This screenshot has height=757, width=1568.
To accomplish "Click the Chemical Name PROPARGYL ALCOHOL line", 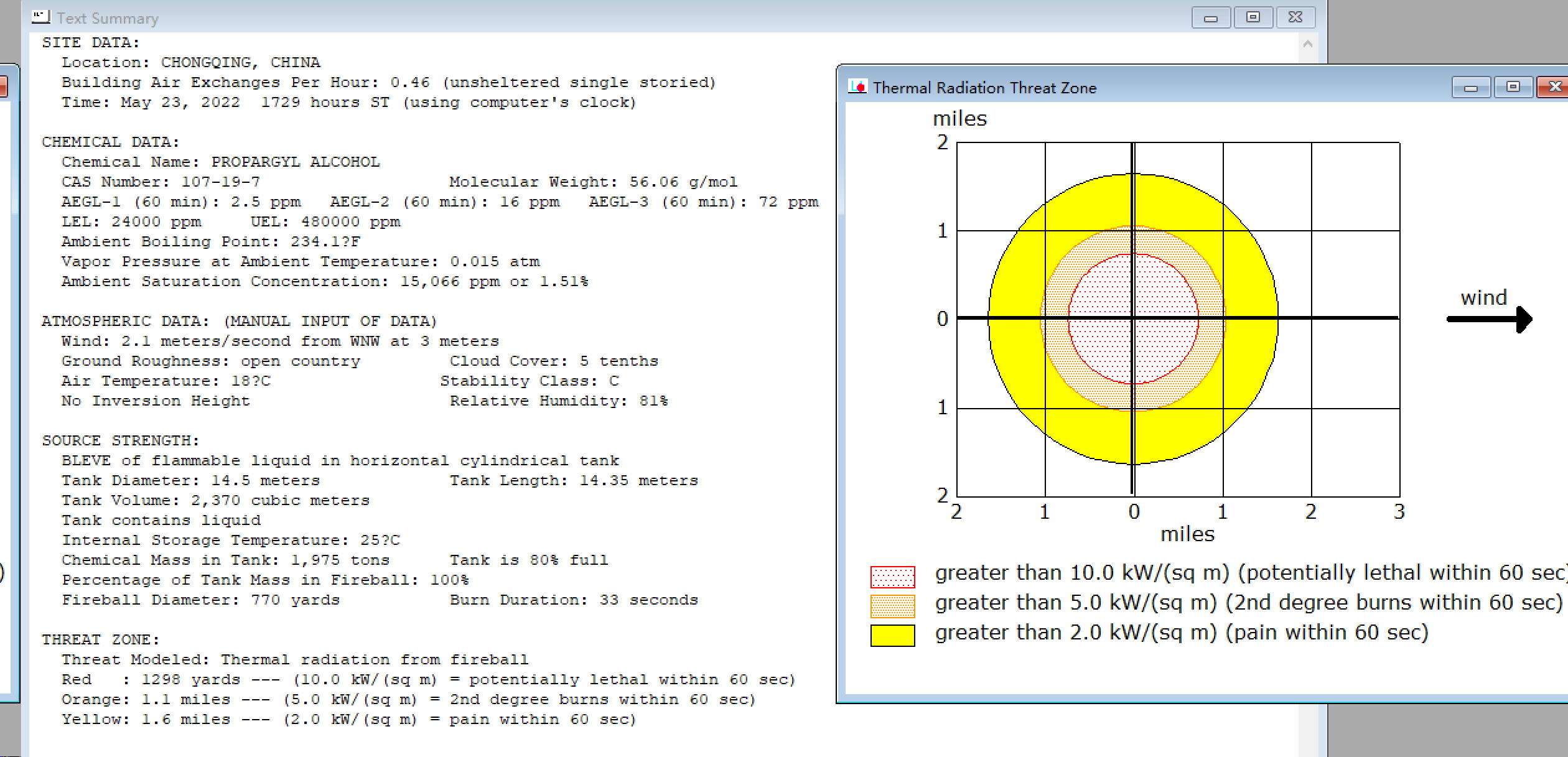I will coord(220,162).
